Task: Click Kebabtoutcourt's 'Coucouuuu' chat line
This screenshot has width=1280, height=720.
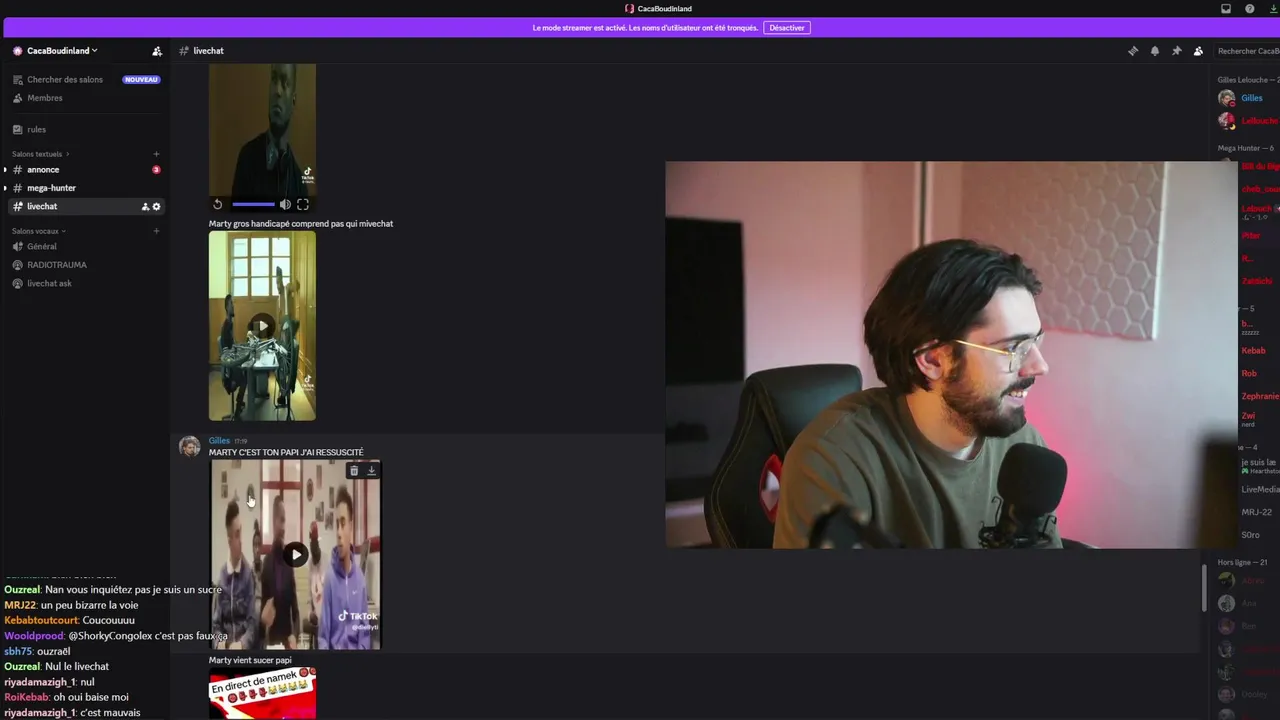Action: [69, 621]
